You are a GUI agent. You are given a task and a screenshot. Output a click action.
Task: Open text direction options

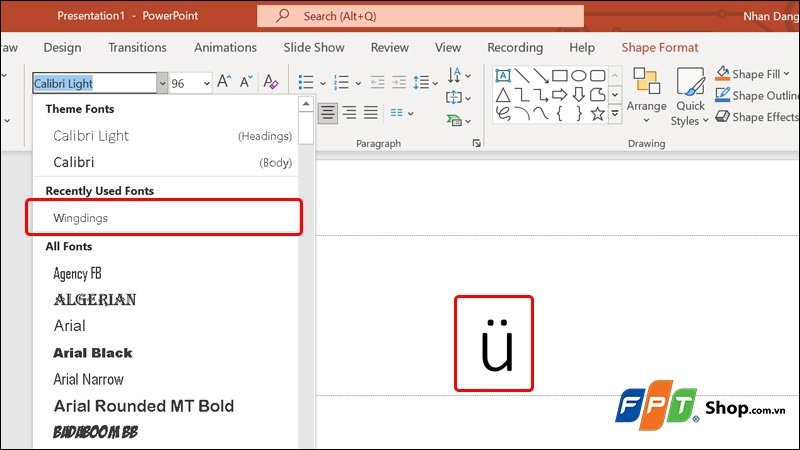pyautogui.click(x=459, y=76)
